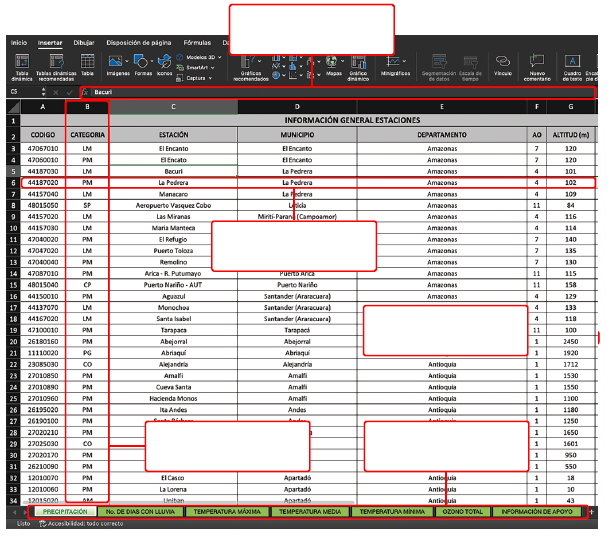
Task: Open the Minigráficos dropdown
Action: tap(404, 61)
